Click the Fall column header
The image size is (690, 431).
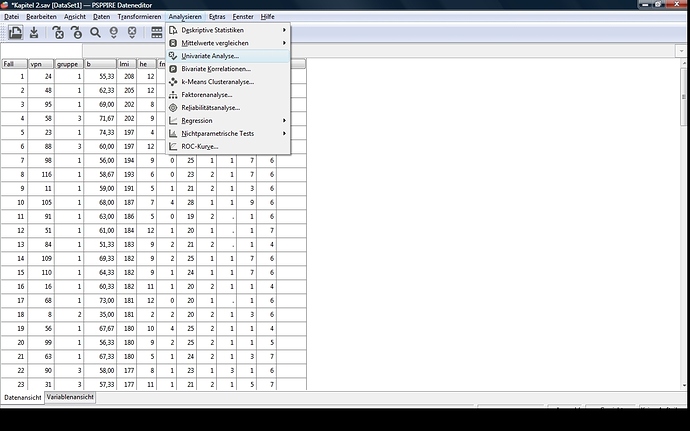click(x=14, y=64)
